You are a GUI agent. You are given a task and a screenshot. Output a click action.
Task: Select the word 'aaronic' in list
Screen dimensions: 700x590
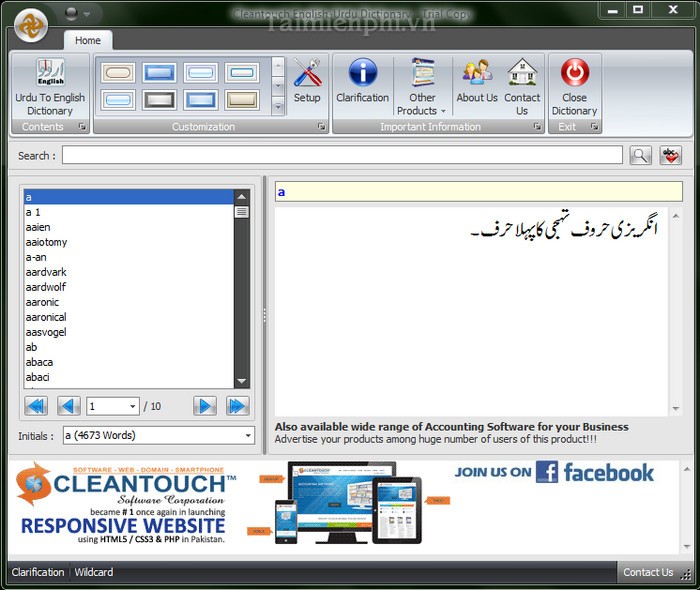point(129,302)
